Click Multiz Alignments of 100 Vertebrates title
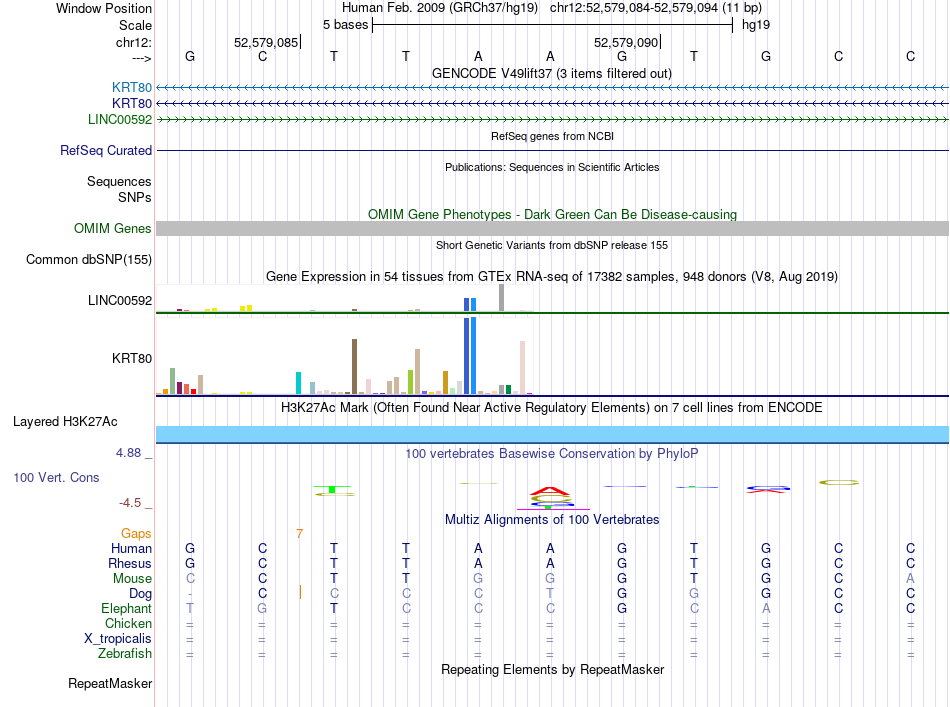Viewport: 950px width, 707px height. (x=552, y=519)
